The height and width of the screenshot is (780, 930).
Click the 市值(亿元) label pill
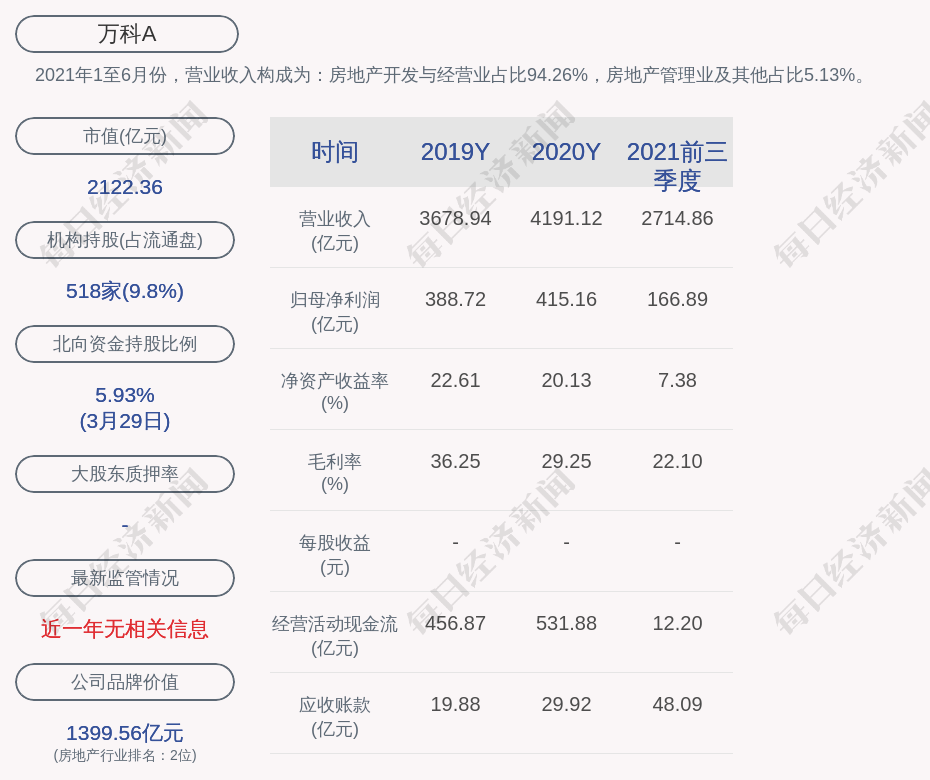pos(125,136)
